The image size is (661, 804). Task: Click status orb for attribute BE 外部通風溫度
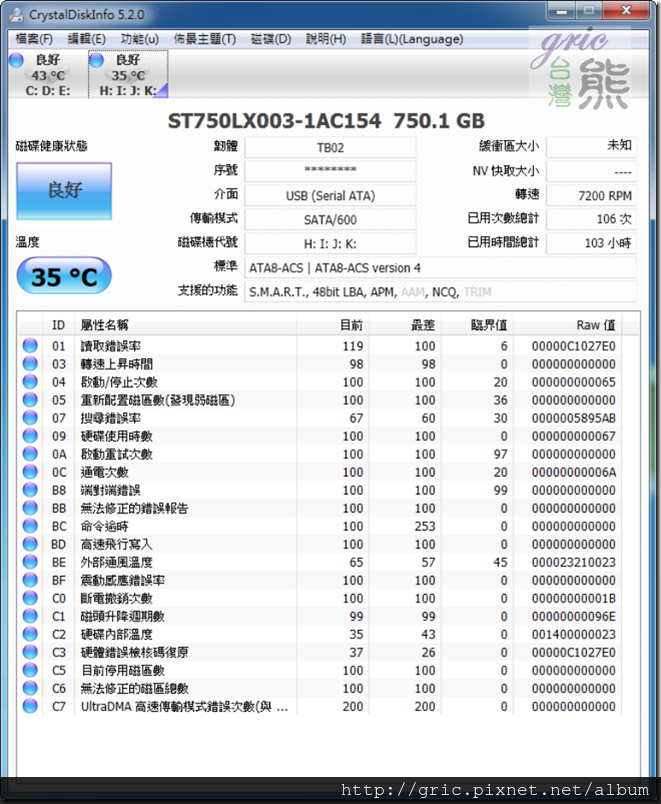click(30, 562)
